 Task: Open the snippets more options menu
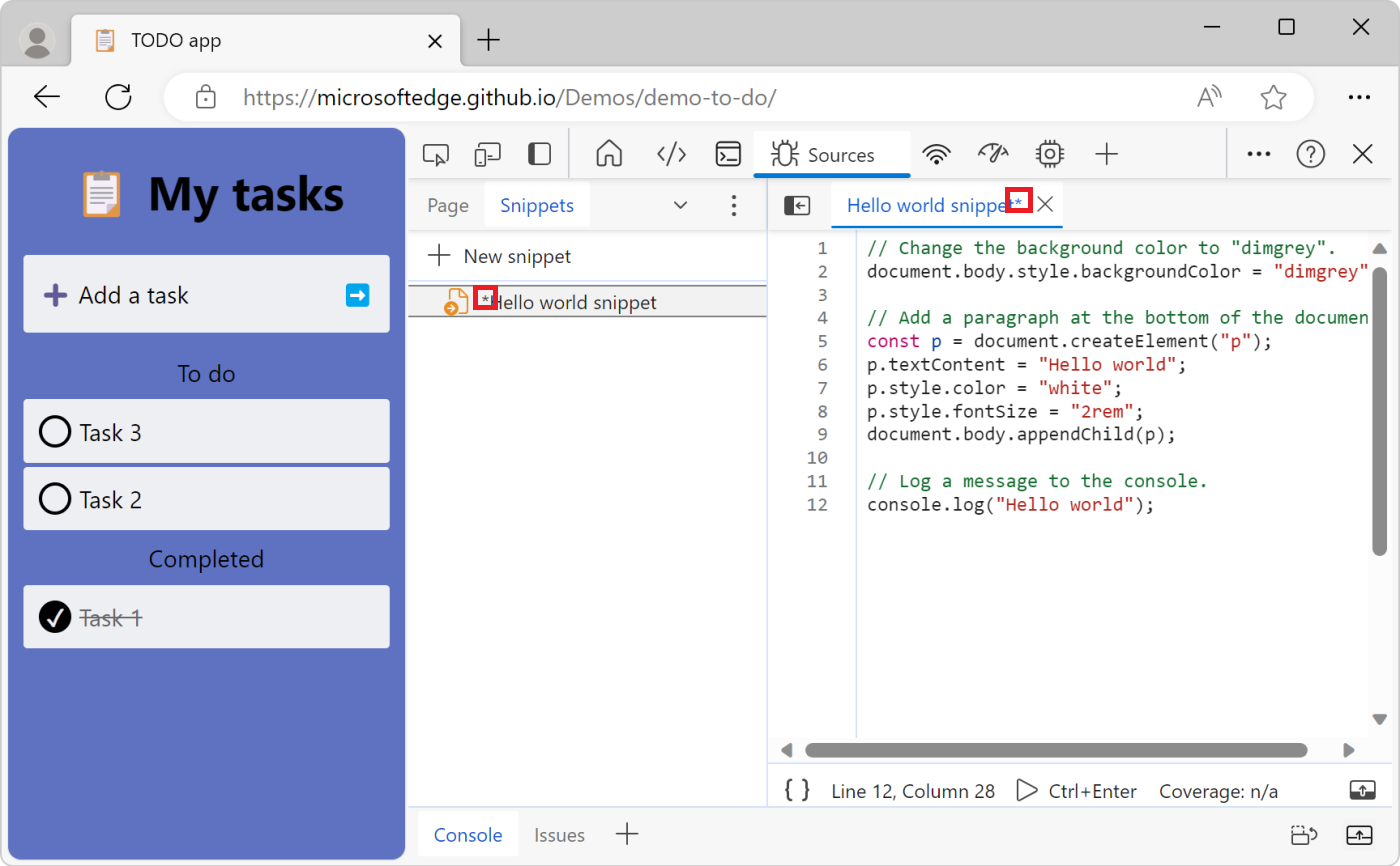click(734, 205)
